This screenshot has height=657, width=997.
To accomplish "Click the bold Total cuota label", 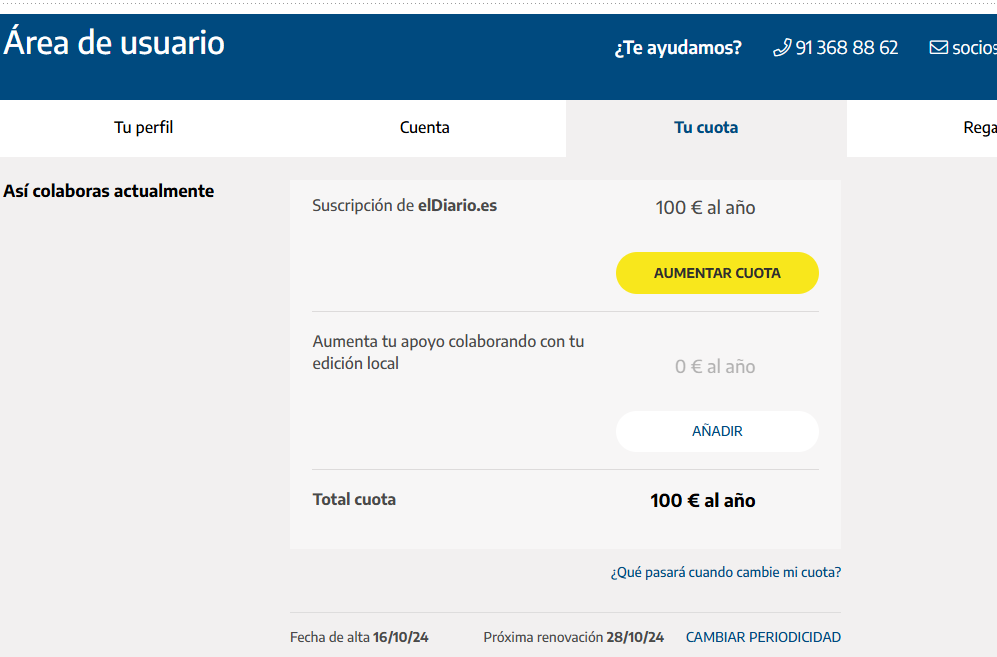I will pos(354,499).
